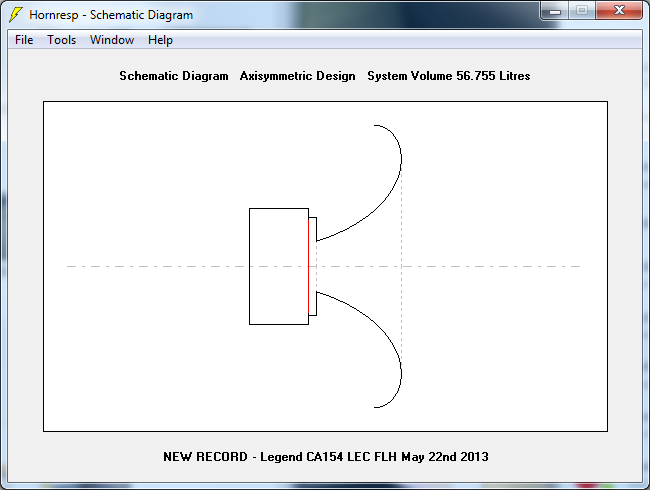Click the disabled maximize window button
The height and width of the screenshot is (490, 650).
582,11
